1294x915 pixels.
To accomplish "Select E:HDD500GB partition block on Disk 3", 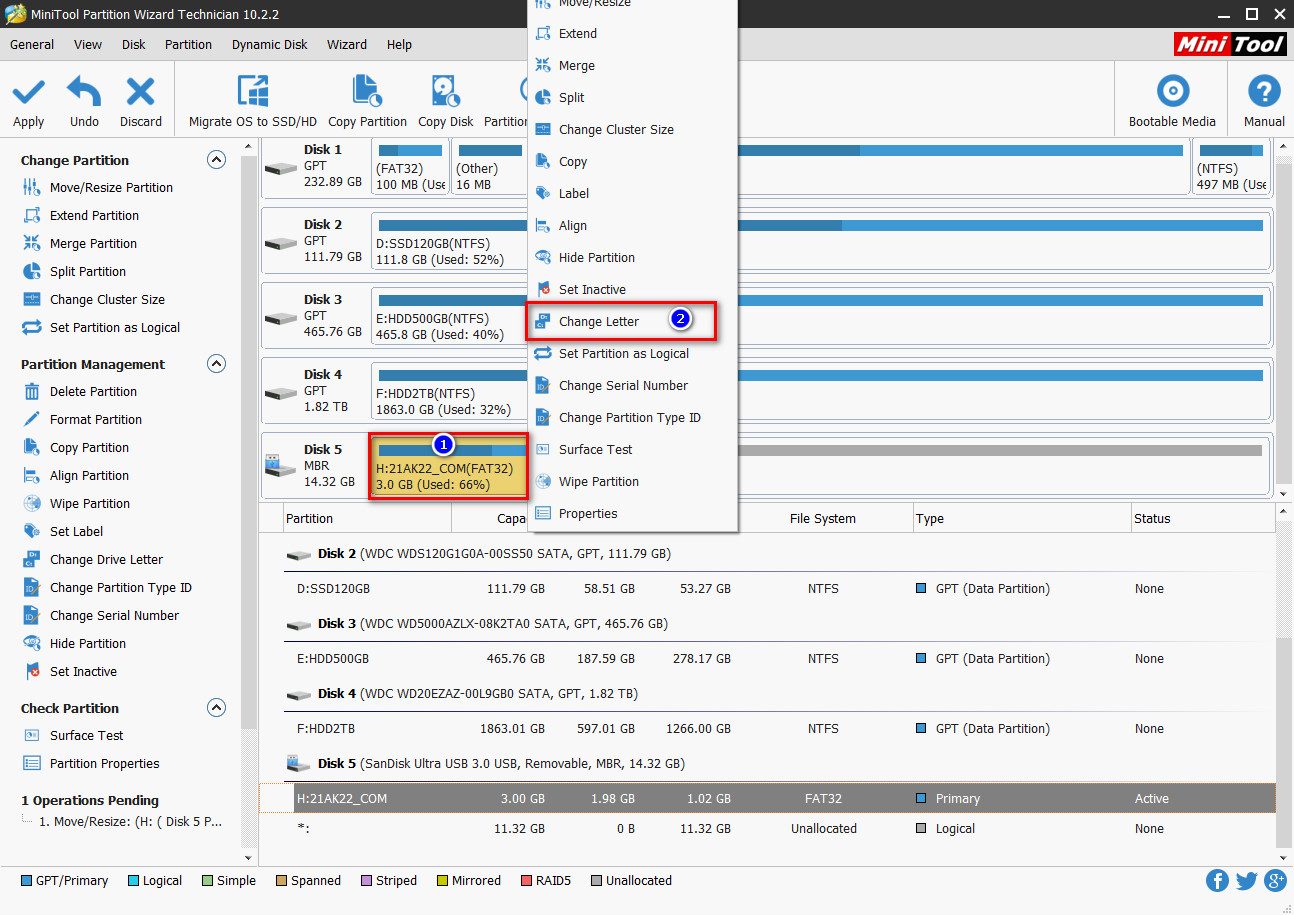I will tap(449, 317).
